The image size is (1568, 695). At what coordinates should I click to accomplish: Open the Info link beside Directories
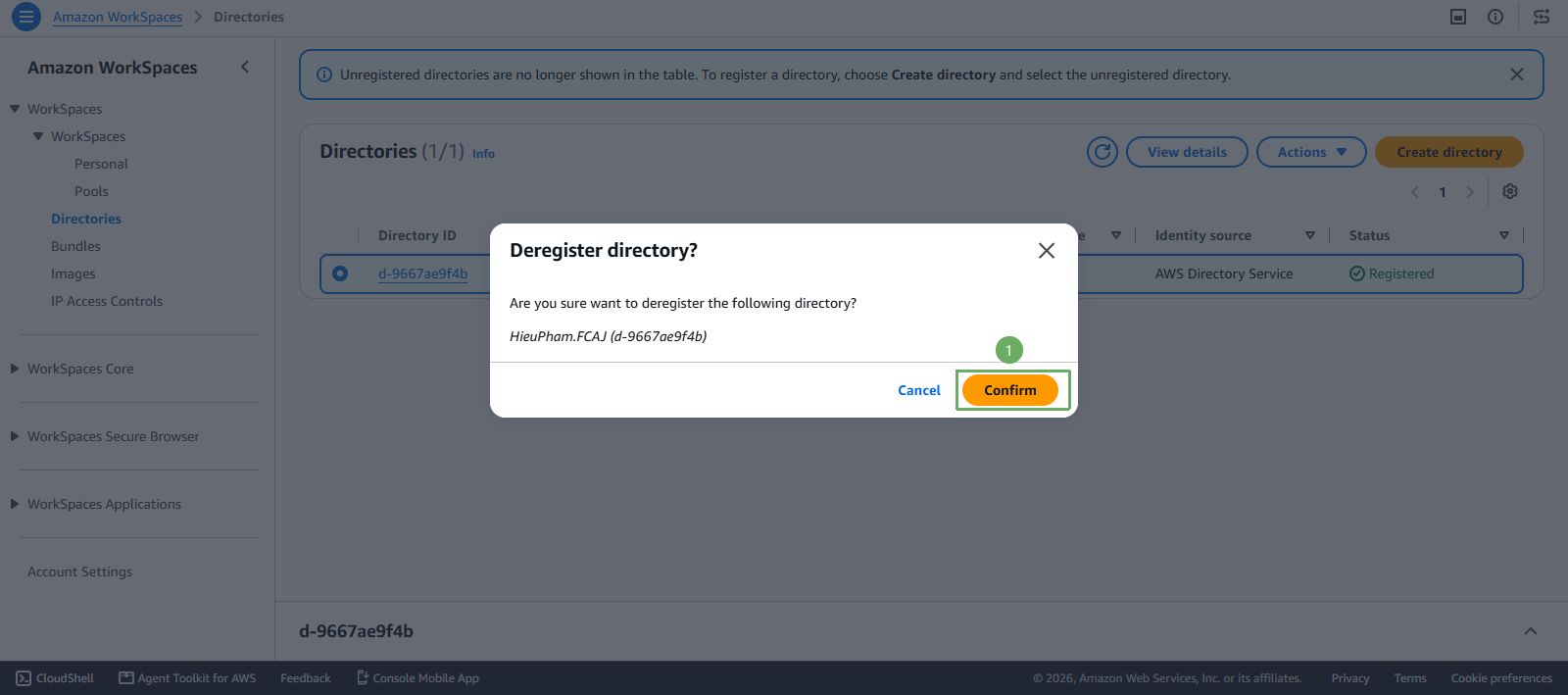484,154
